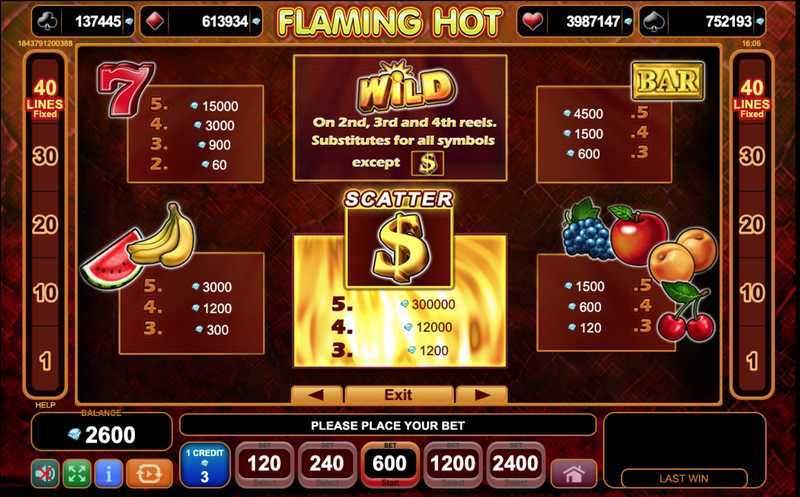Exit the paytable screen
Screen dimensions: 800x497
click(x=399, y=394)
